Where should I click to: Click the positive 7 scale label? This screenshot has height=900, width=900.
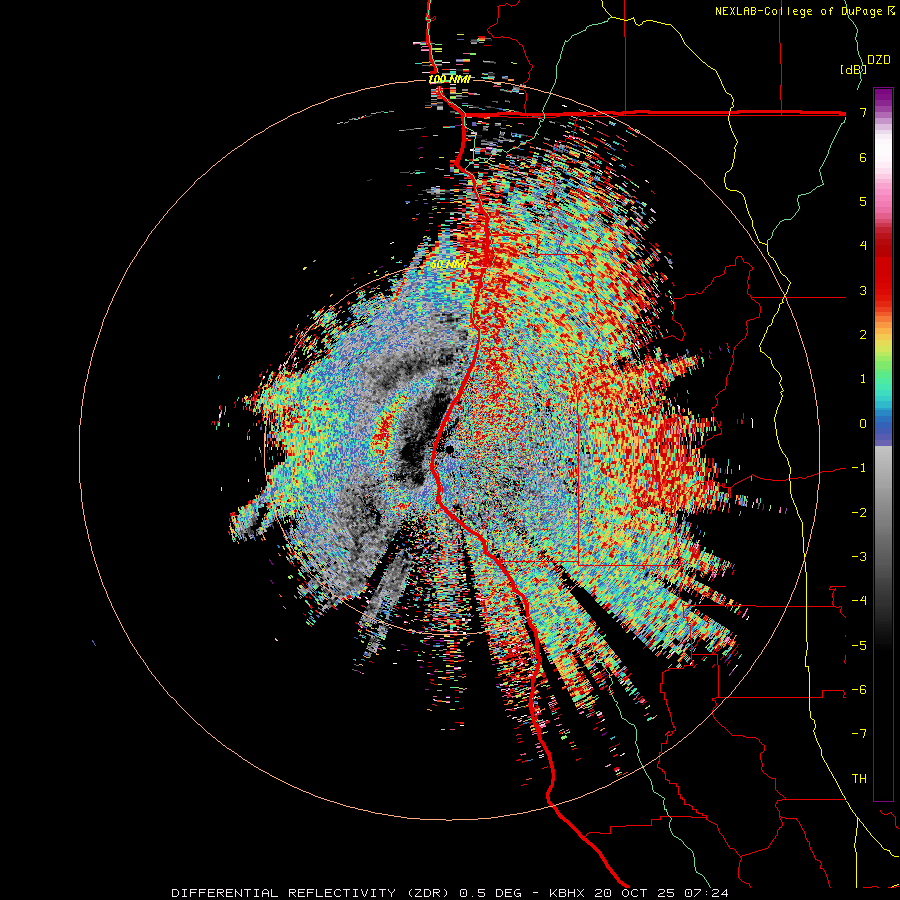pyautogui.click(x=863, y=112)
